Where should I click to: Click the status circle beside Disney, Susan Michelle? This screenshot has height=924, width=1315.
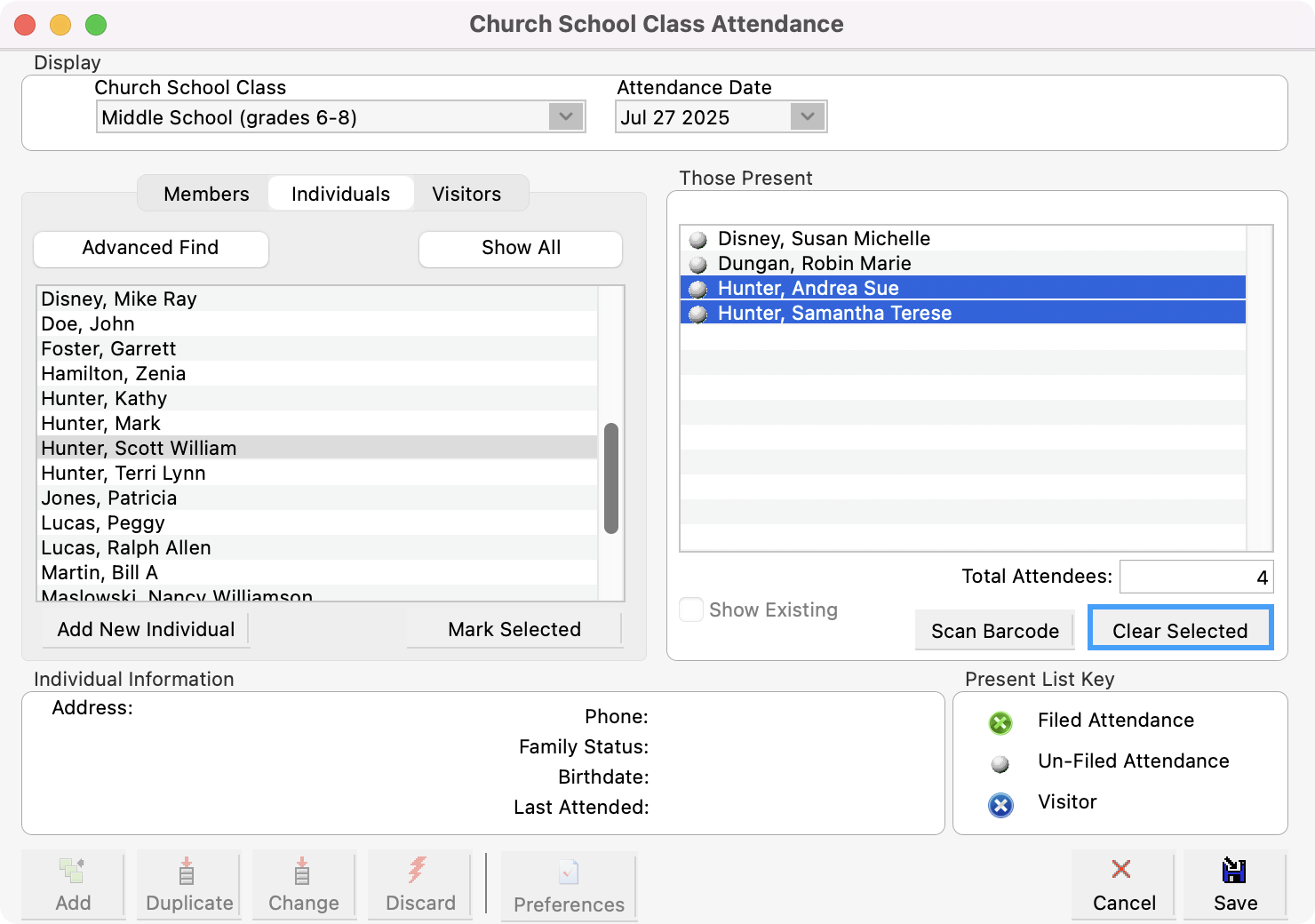coord(698,238)
